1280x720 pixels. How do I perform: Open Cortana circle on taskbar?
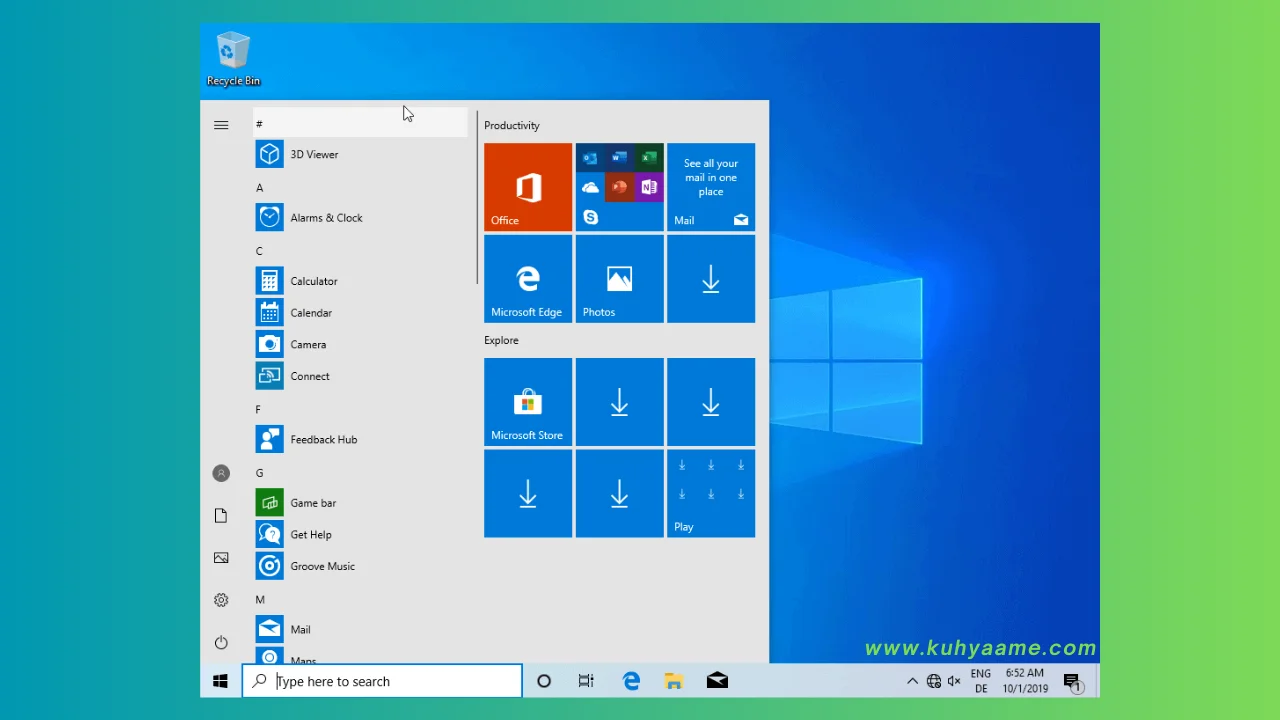[544, 681]
